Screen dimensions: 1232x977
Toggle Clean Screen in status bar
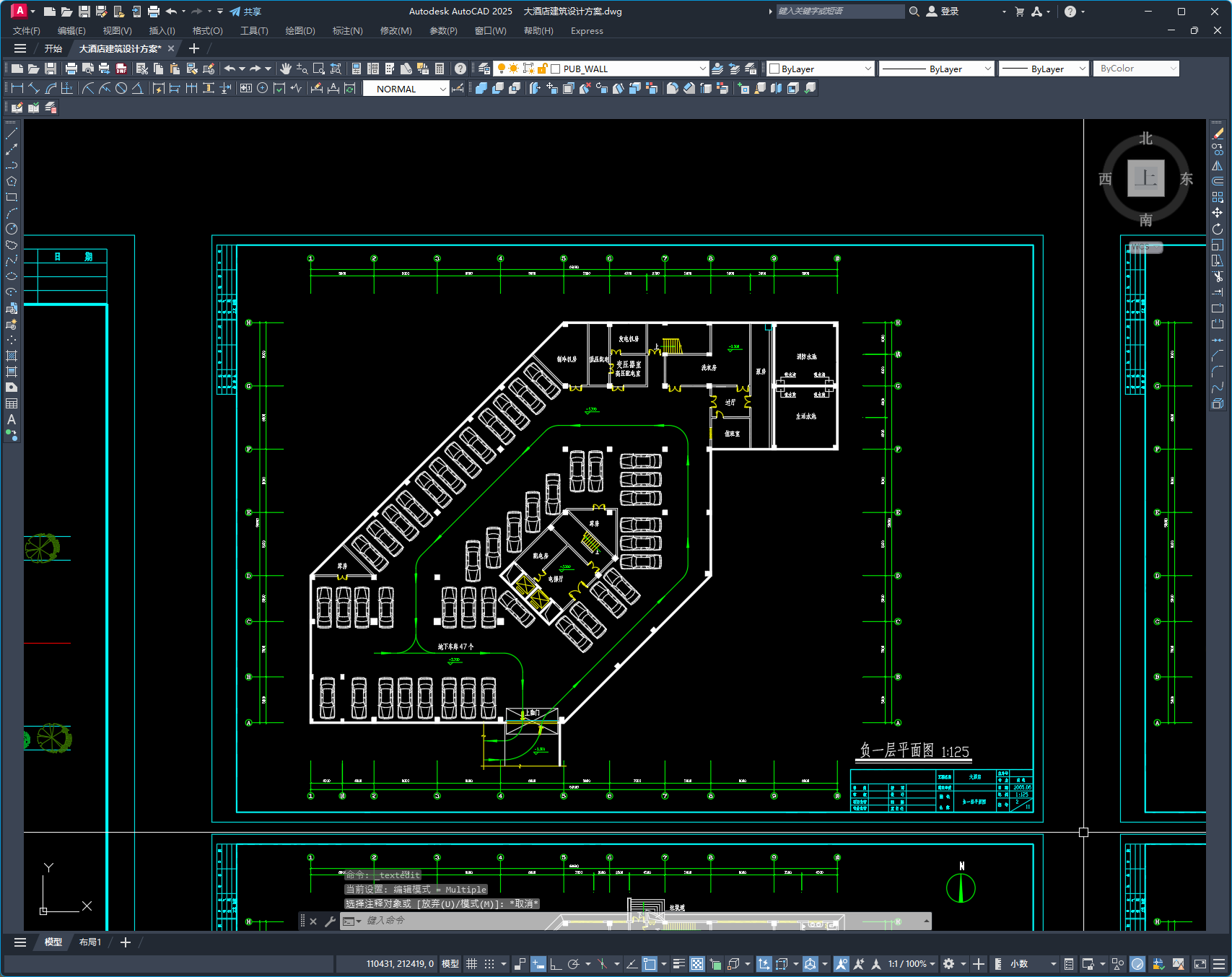(1200, 964)
